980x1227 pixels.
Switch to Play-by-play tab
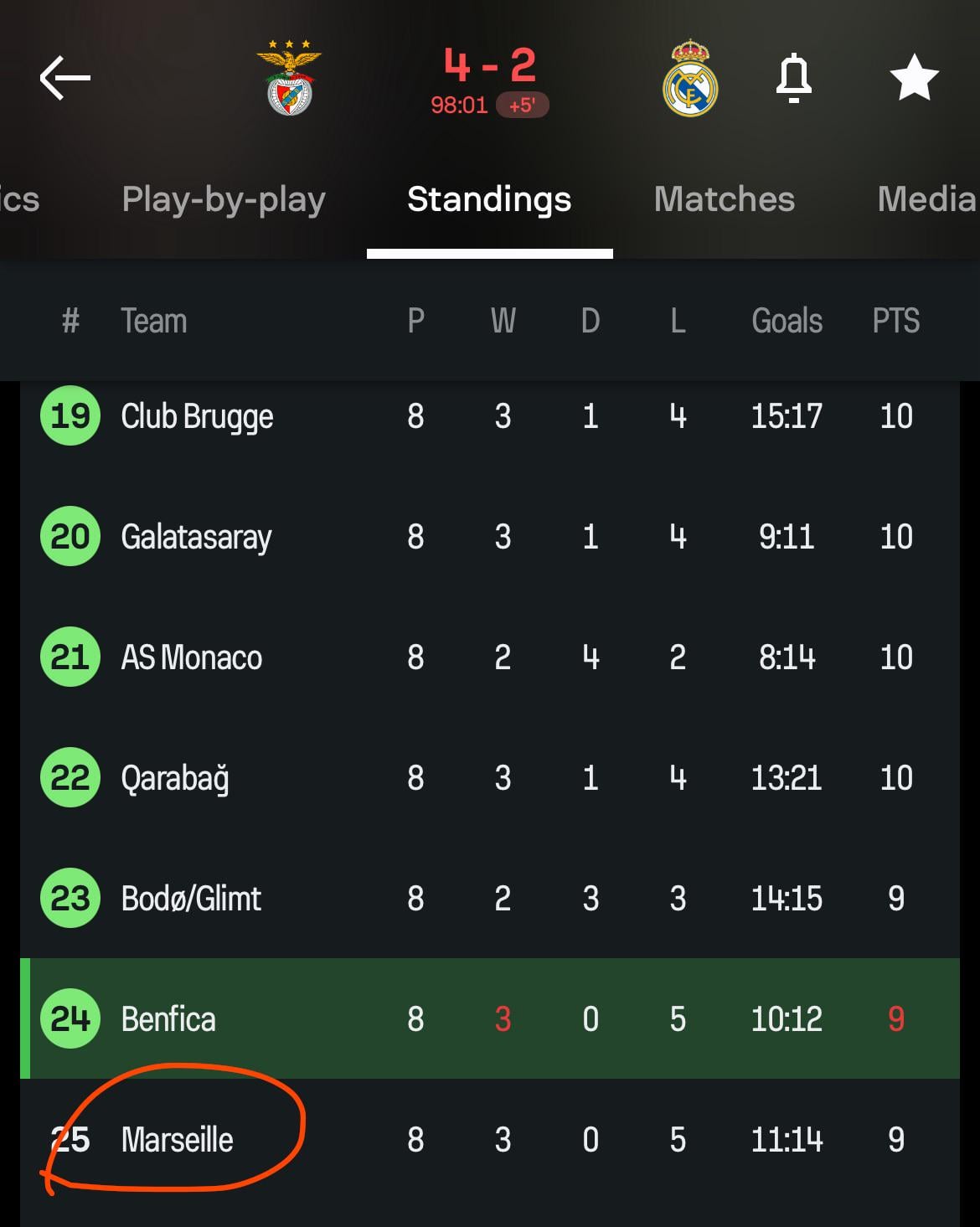click(x=224, y=199)
